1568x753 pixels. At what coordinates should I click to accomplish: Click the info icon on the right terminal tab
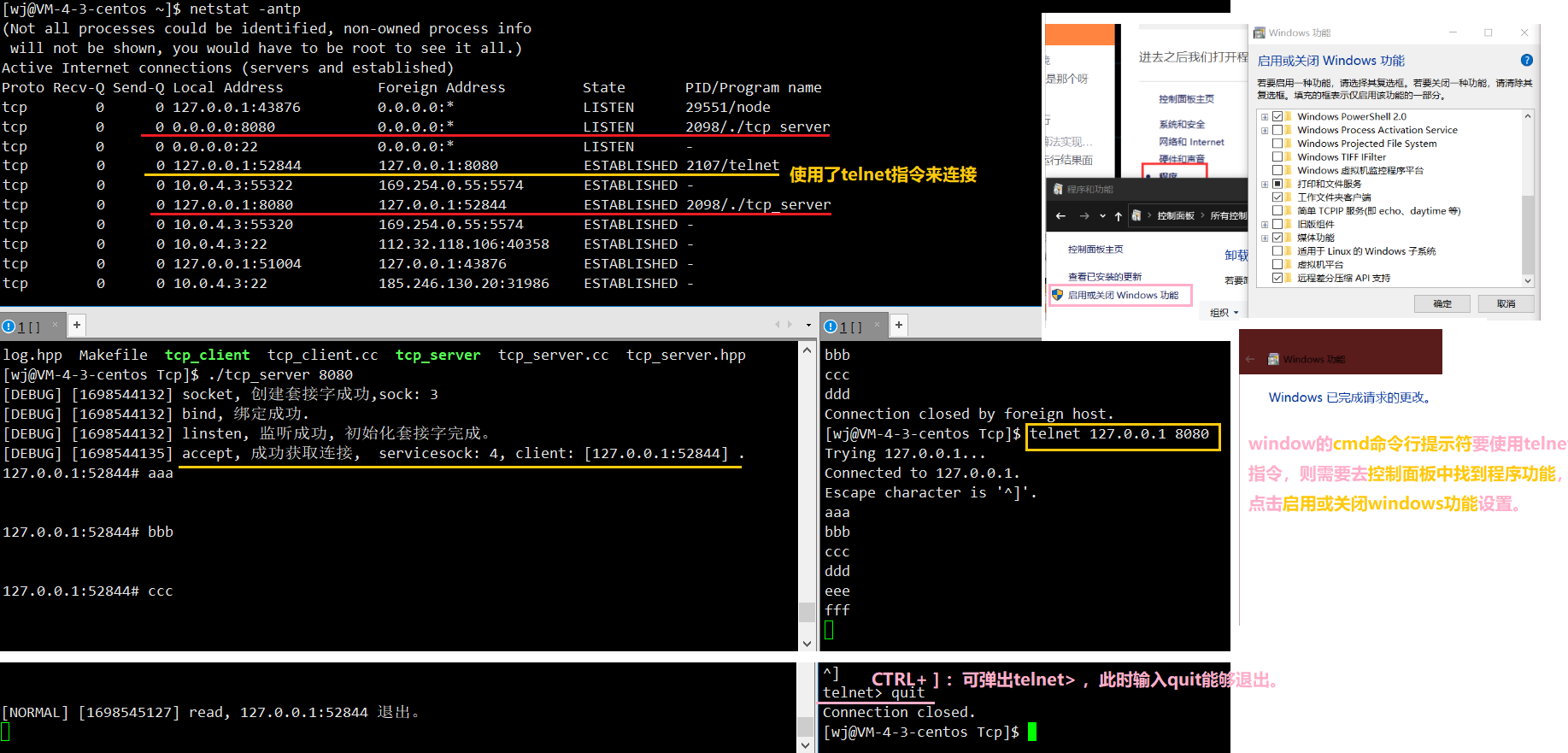831,326
